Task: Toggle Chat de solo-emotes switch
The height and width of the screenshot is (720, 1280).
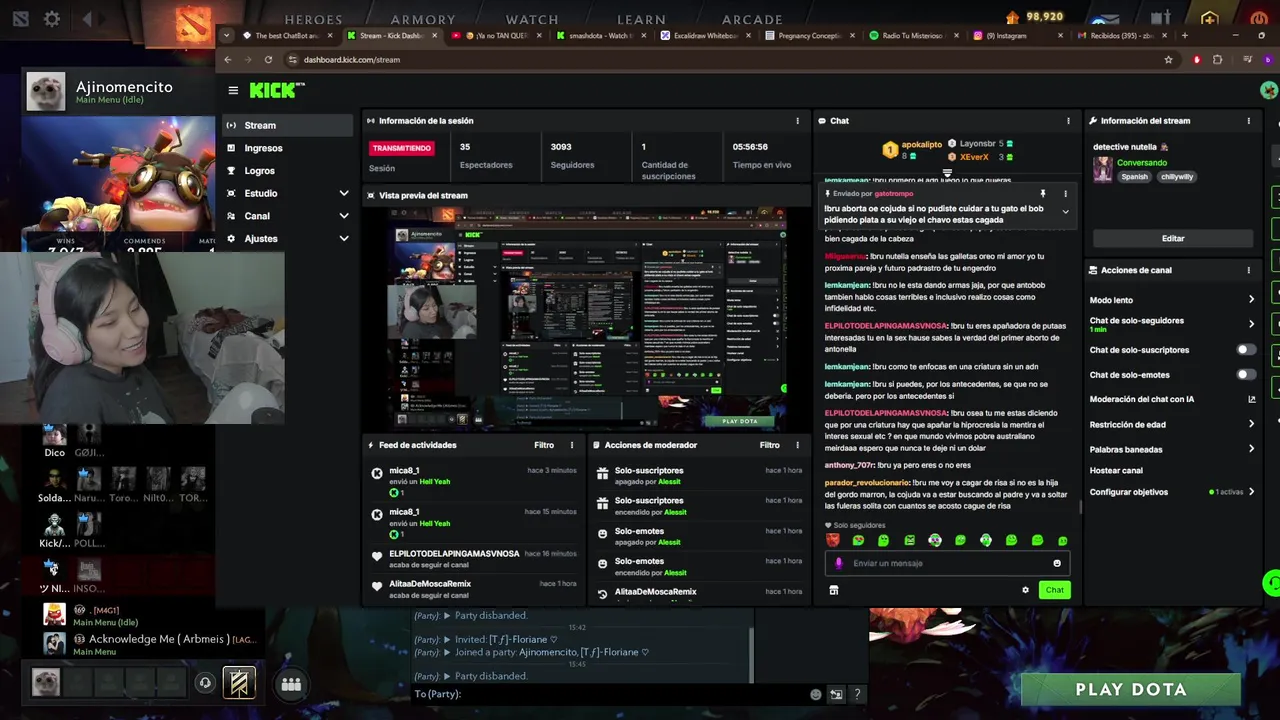Action: 1246,375
